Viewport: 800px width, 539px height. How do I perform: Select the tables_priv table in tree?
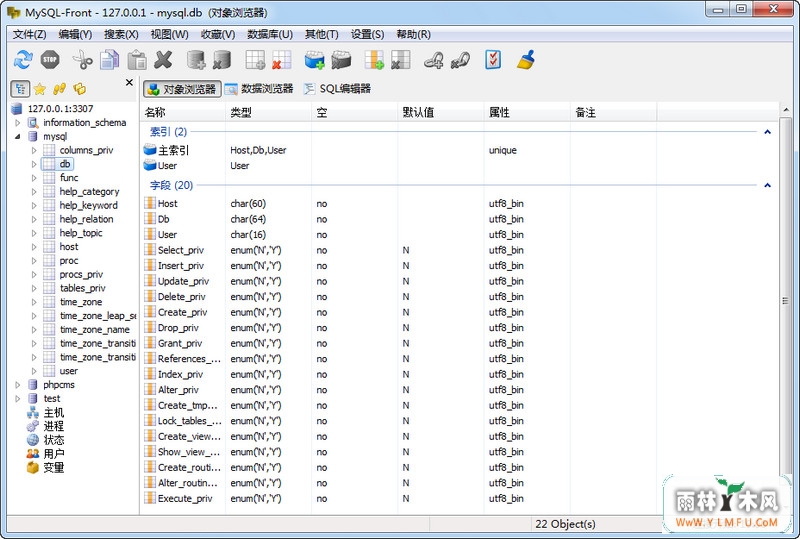(x=83, y=288)
